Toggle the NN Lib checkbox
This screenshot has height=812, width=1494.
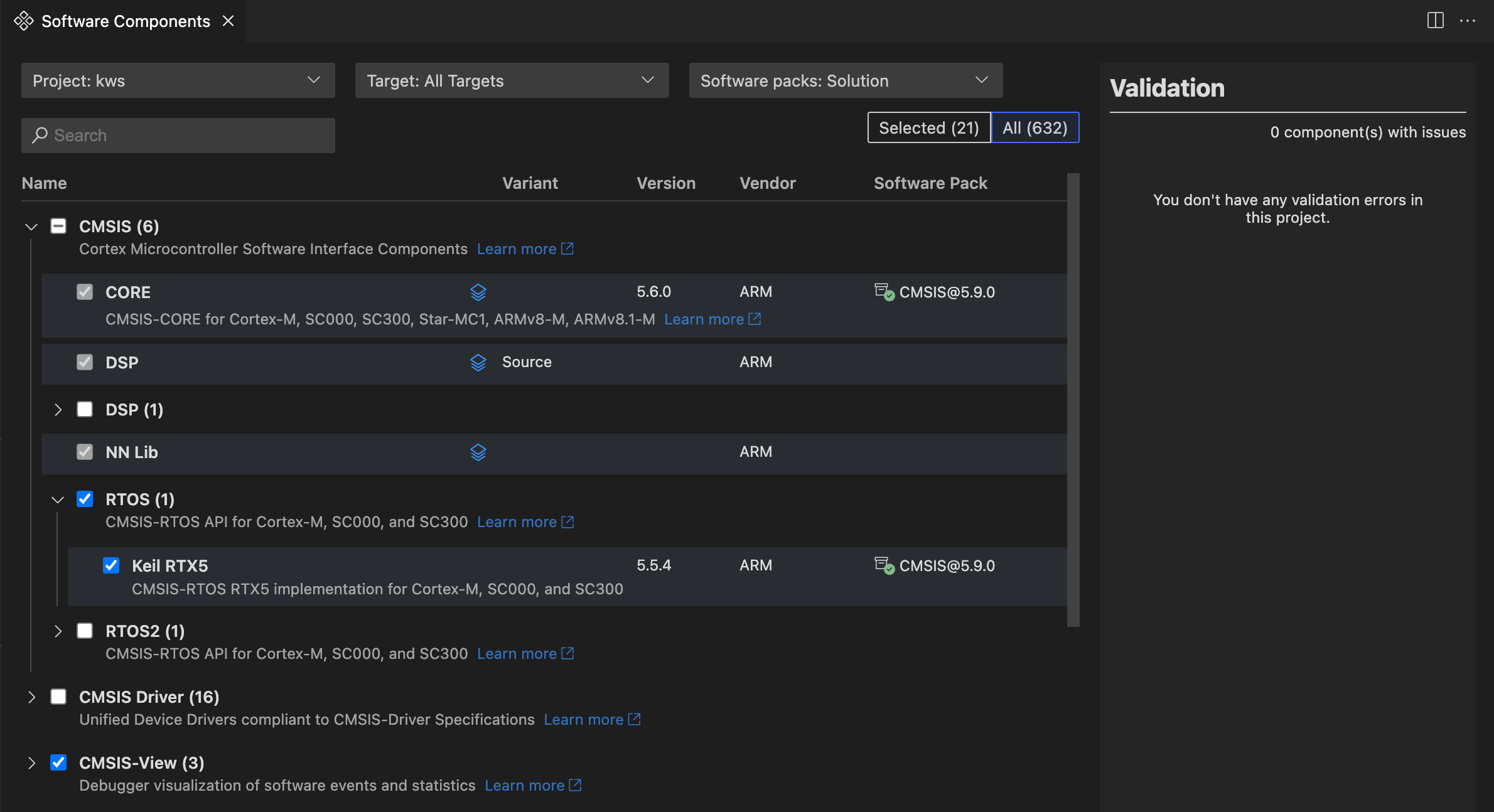(85, 452)
